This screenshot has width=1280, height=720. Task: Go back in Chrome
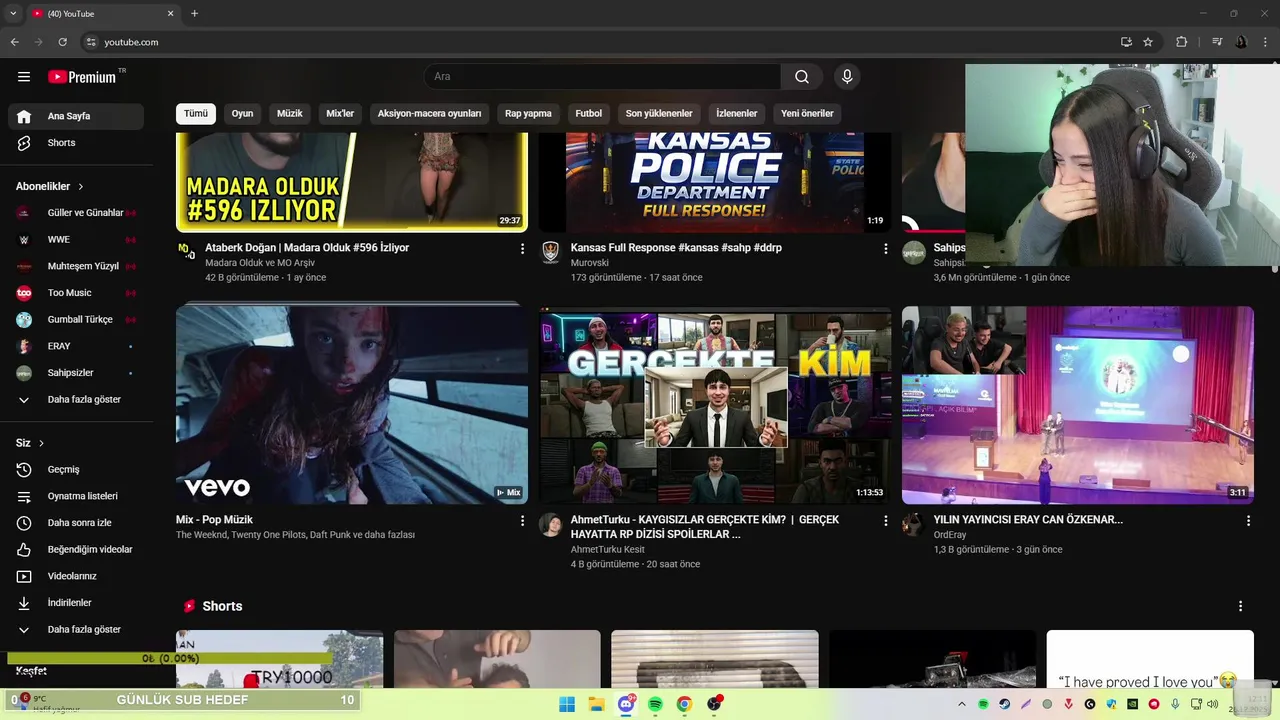[x=14, y=42]
